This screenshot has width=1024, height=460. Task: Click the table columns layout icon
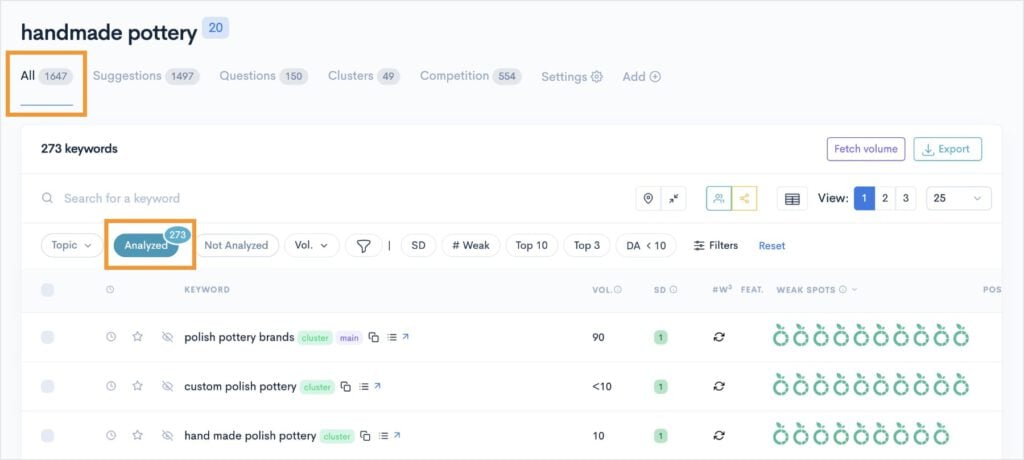tap(792, 199)
